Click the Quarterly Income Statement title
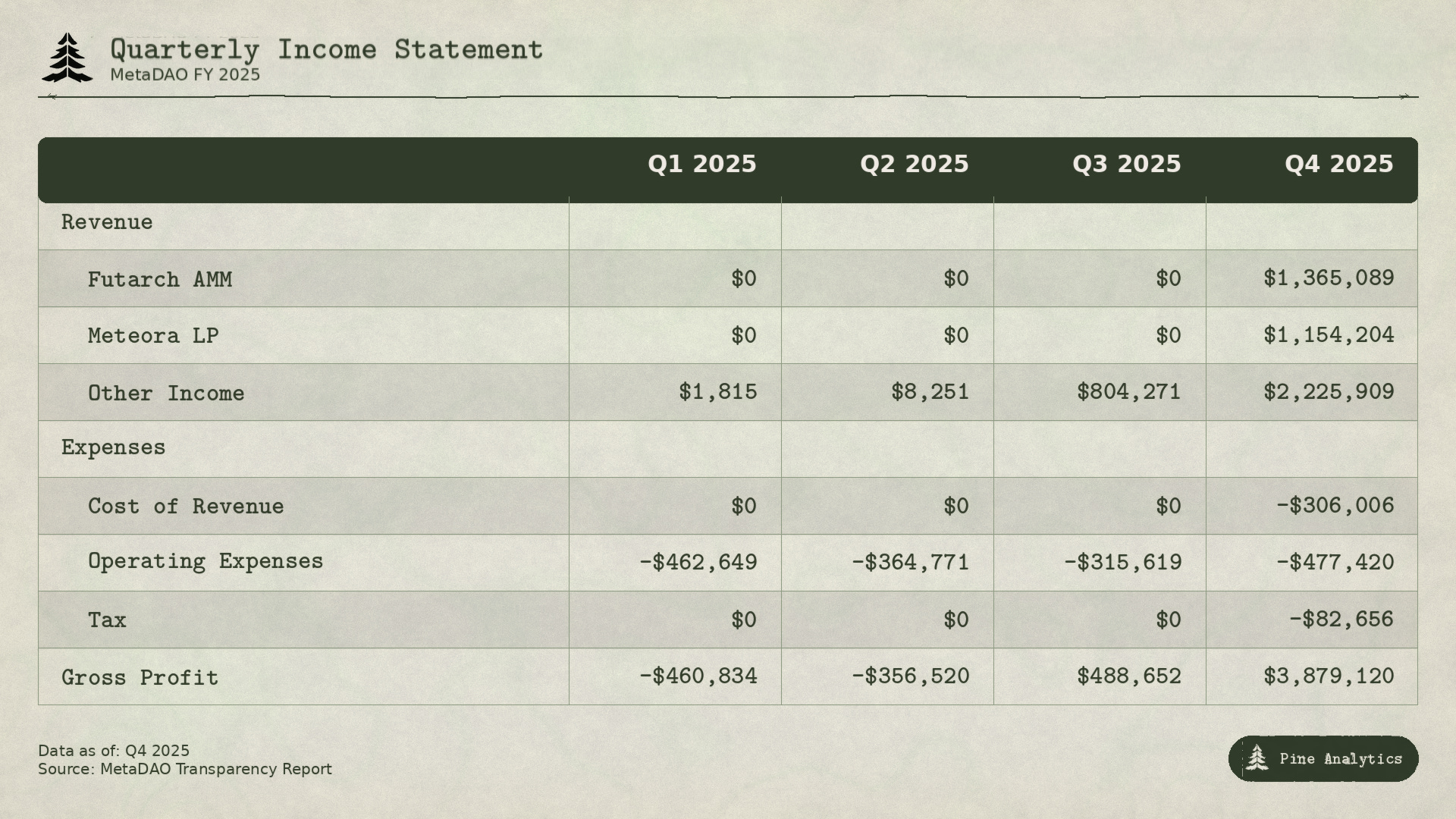The height and width of the screenshot is (819, 1456). pyautogui.click(x=327, y=49)
